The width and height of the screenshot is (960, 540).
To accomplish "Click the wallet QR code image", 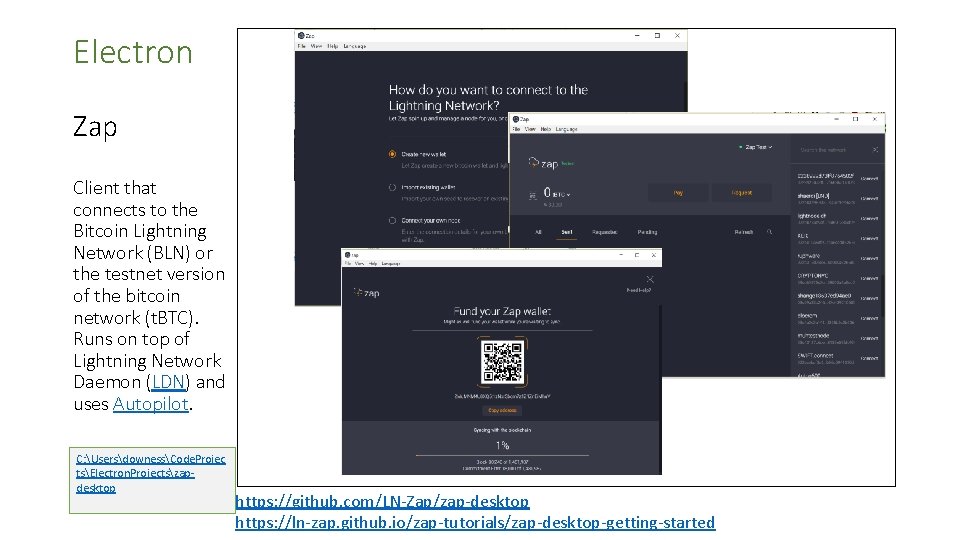I will coord(502,362).
